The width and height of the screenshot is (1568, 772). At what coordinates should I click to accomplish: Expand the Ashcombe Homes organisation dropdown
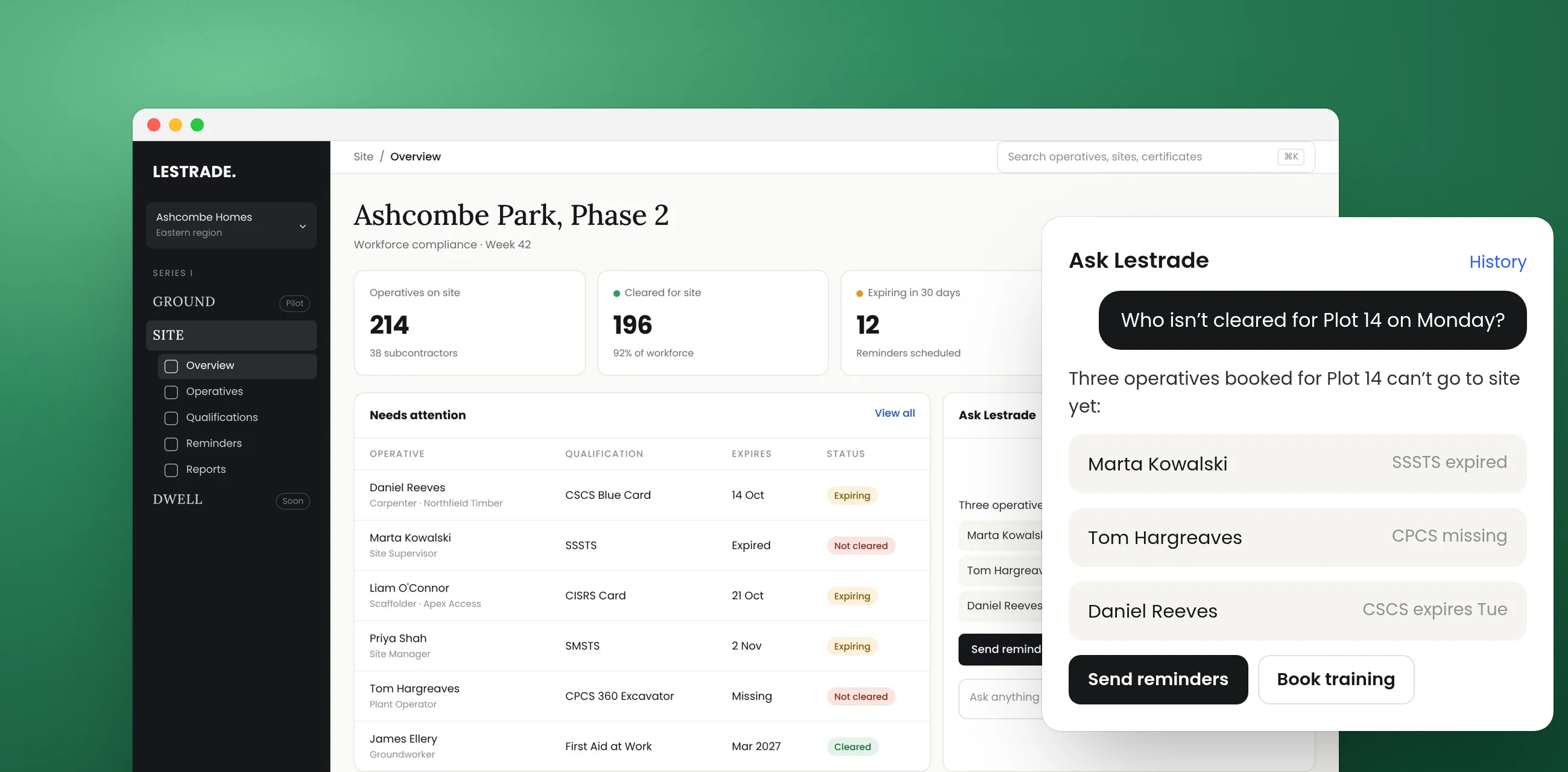point(232,224)
